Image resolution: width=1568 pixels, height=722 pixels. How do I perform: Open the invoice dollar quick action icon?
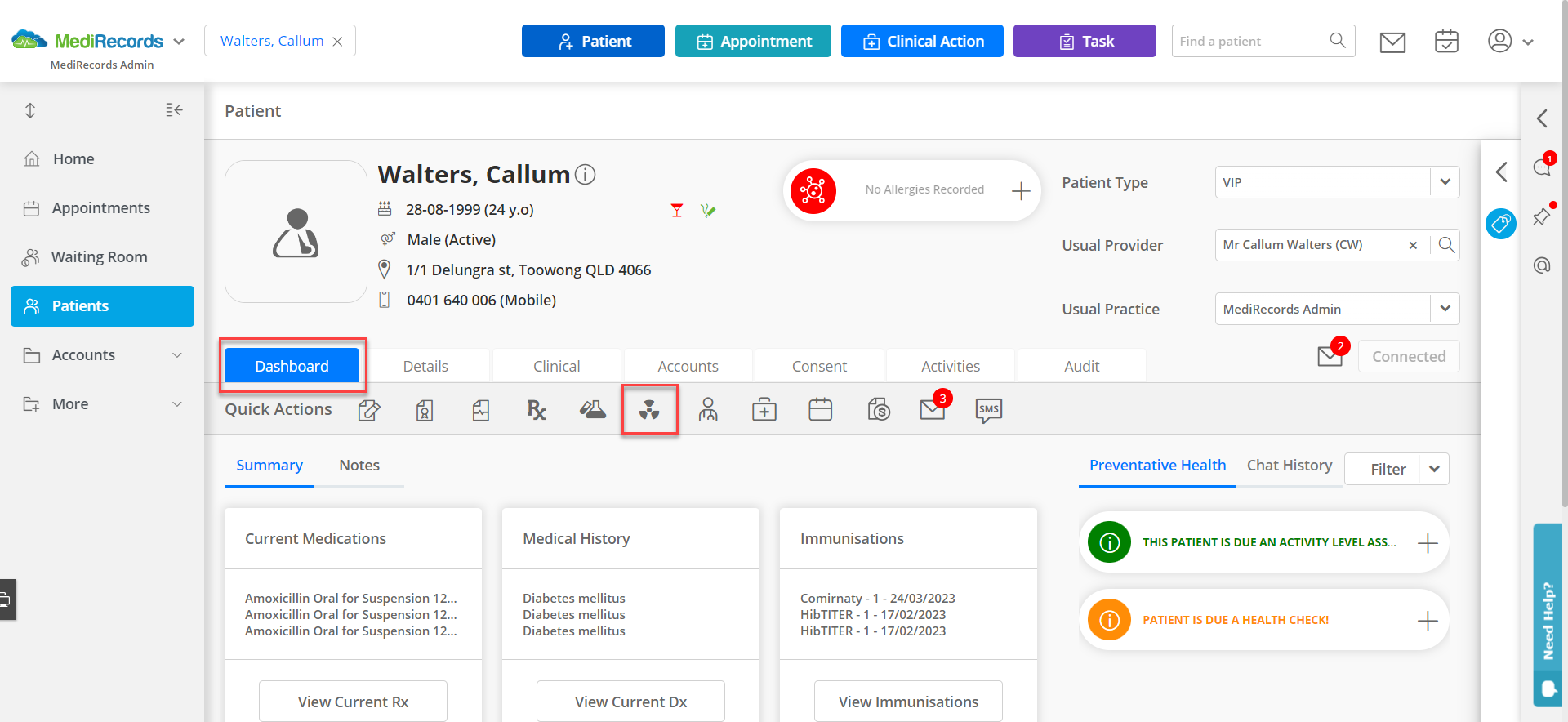[x=879, y=409]
